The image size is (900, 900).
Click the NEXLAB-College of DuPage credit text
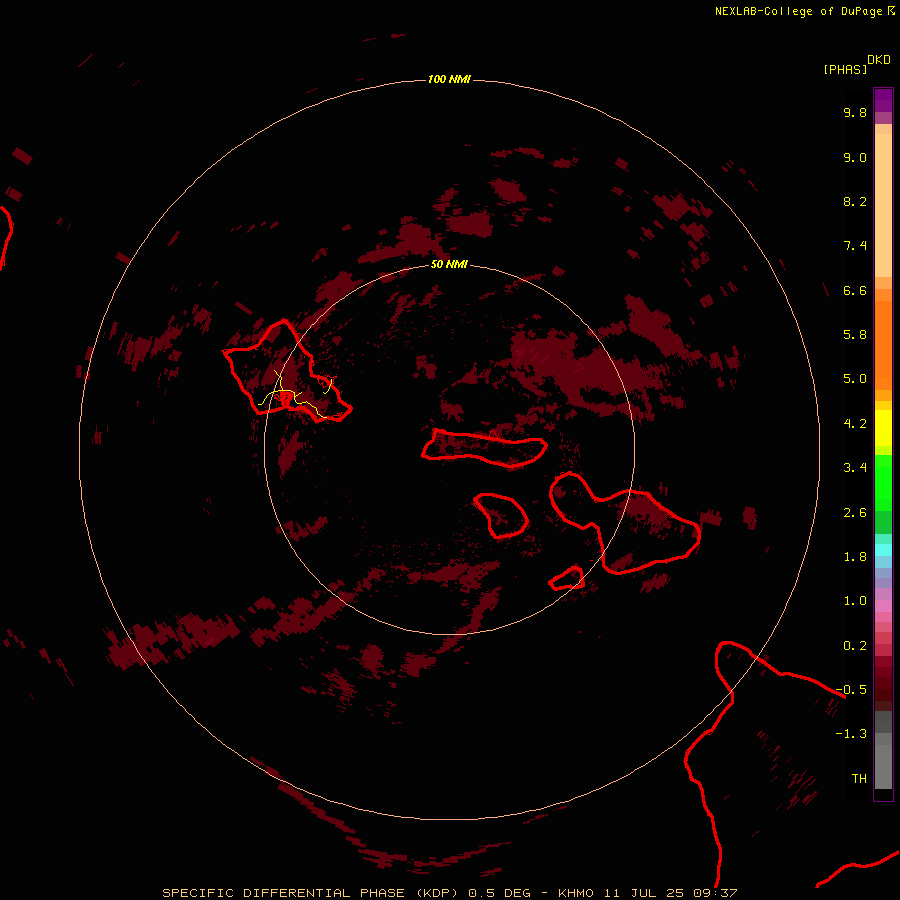click(x=799, y=11)
